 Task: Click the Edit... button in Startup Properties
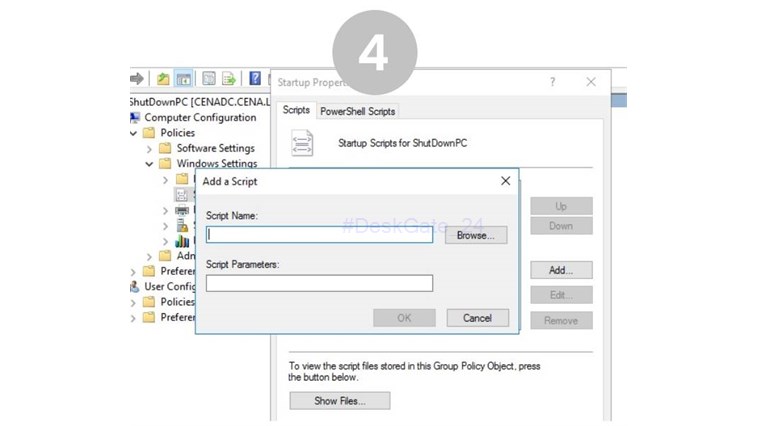point(561,294)
